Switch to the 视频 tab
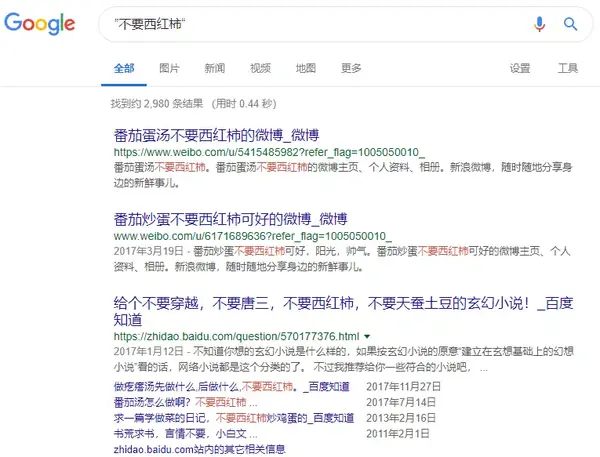 coord(260,68)
